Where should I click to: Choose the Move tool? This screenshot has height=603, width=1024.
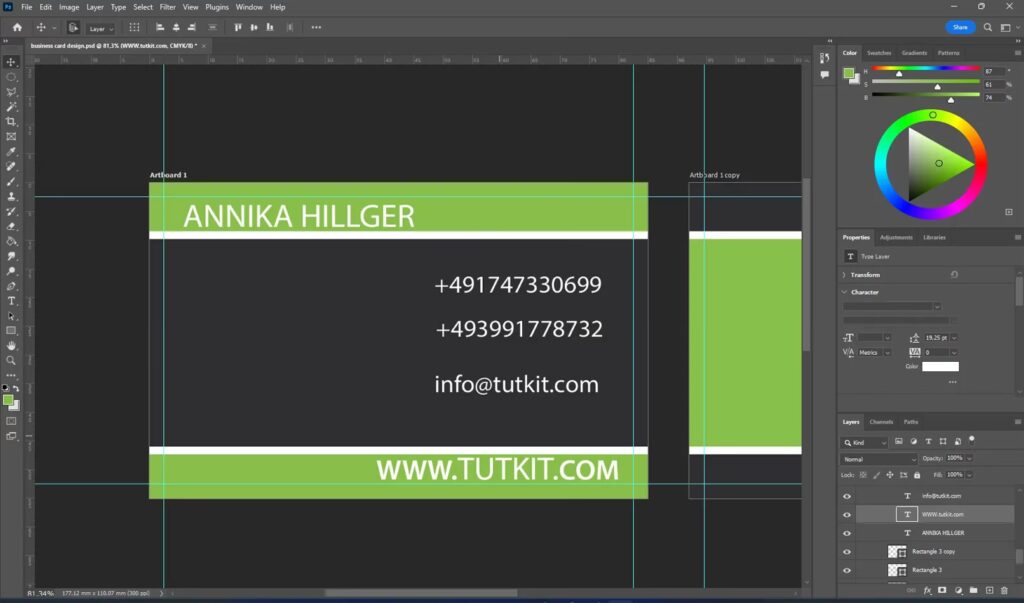coord(12,62)
